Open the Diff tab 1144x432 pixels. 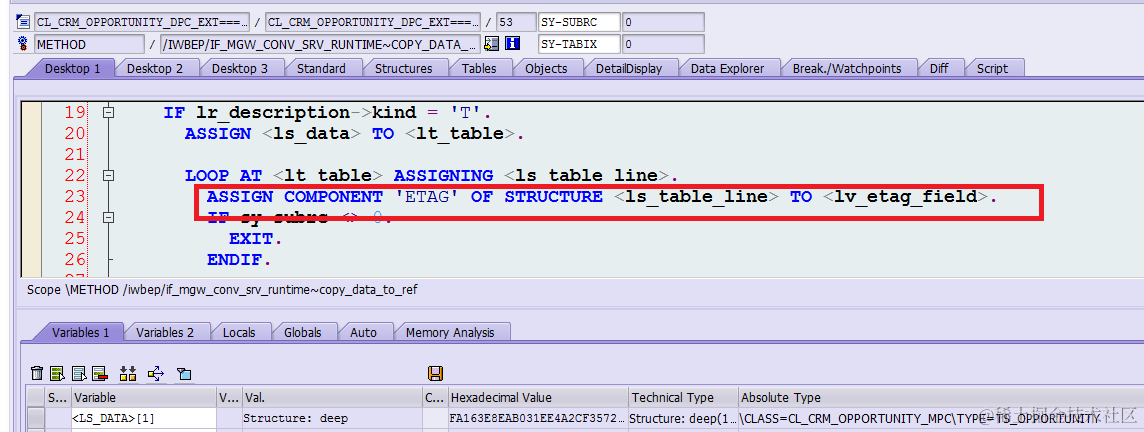[939, 68]
